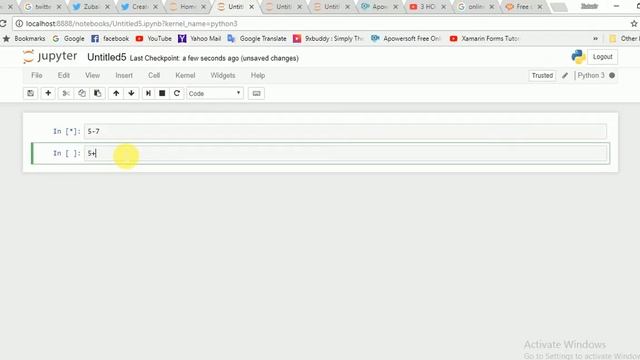Restart kernel with circular arrow icon
The image size is (640, 360).
[x=177, y=93]
